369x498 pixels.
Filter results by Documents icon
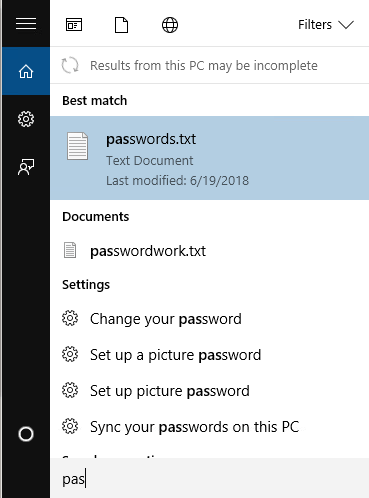pos(121,25)
